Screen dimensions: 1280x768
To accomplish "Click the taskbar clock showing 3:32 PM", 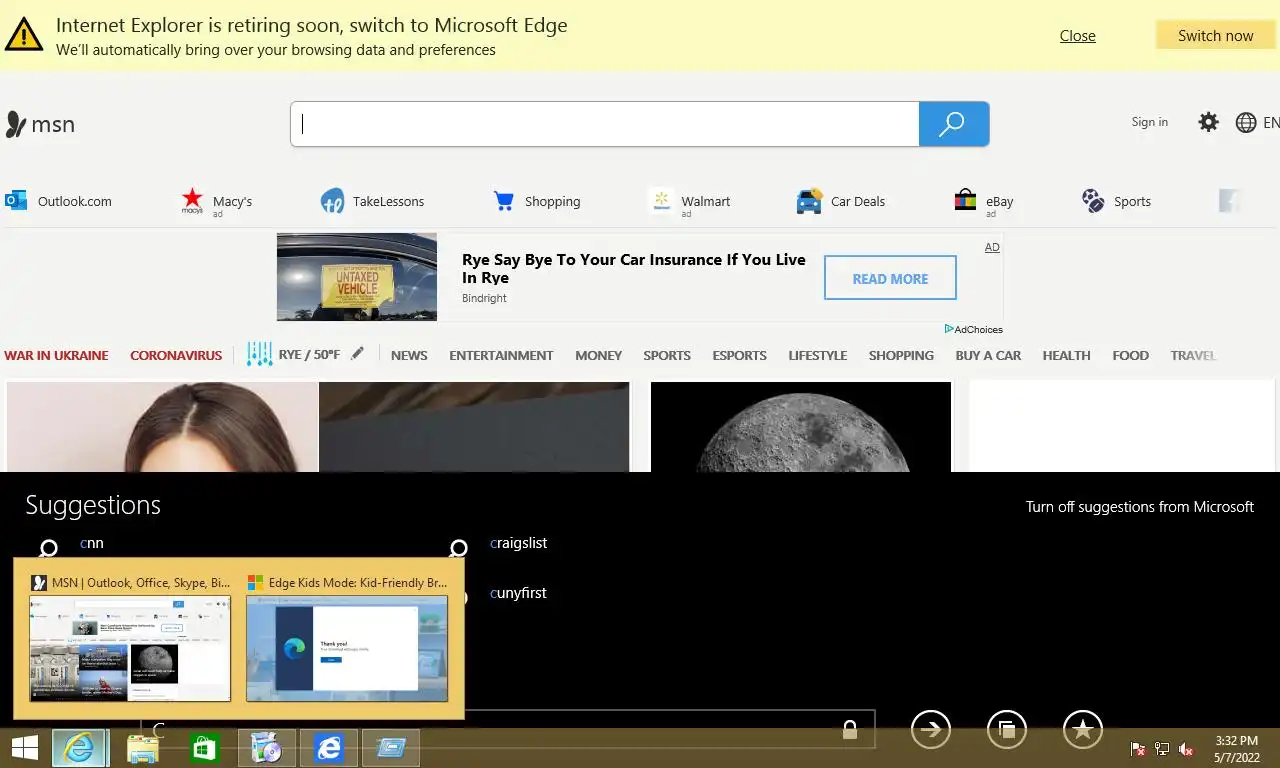I will click(x=1236, y=749).
